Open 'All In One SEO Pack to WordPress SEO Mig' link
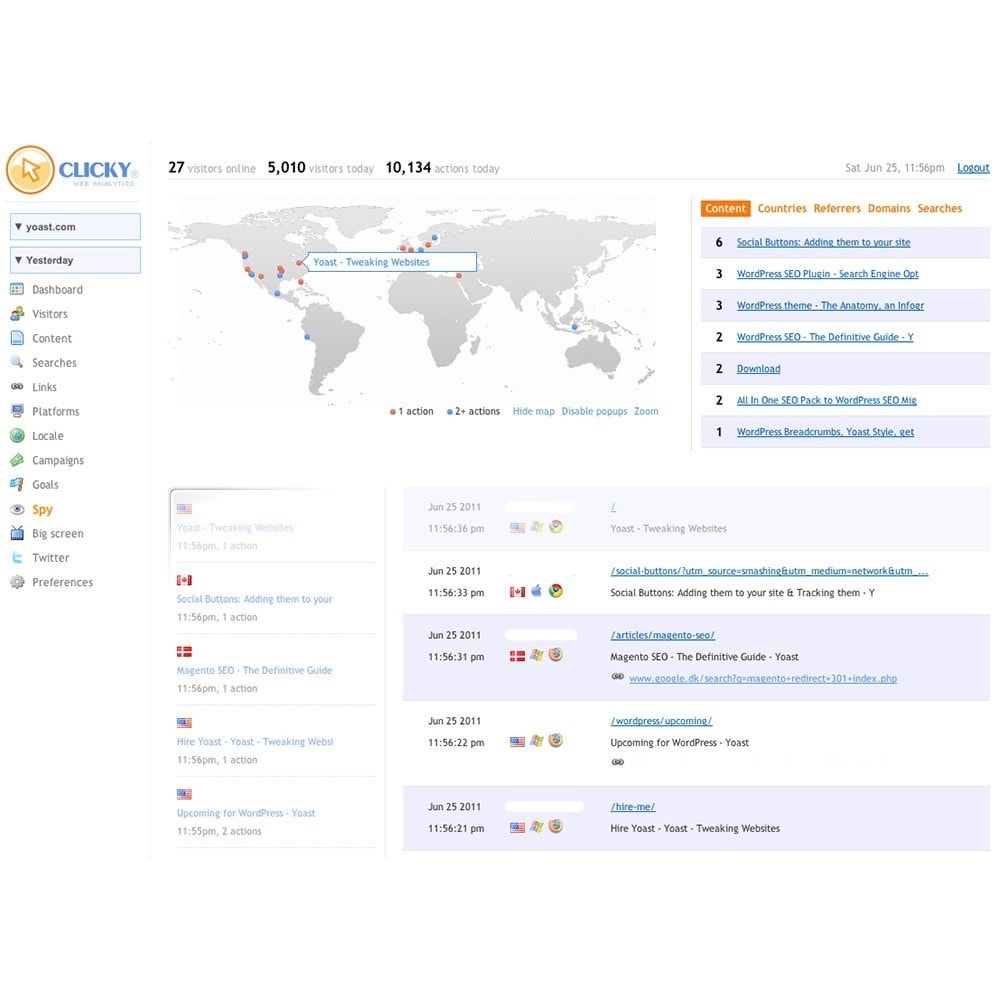Screen dimensions: 1000x1000 [827, 401]
